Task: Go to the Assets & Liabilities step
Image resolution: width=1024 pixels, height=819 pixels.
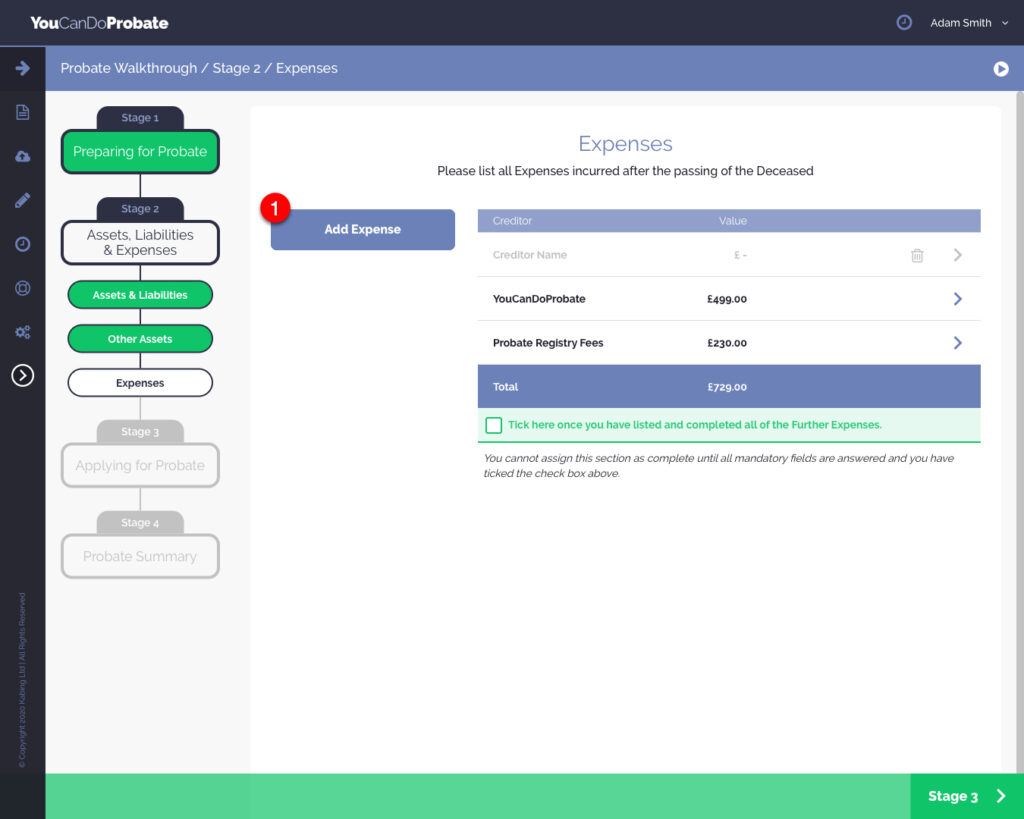Action: [140, 295]
